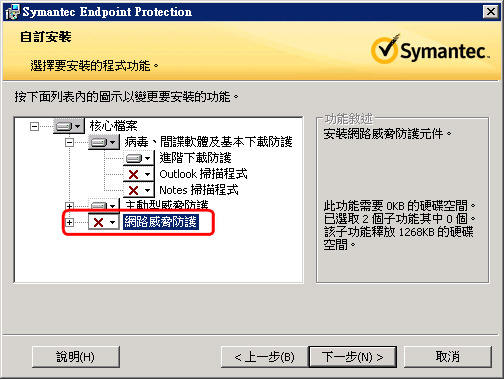504x380 pixels.
Task: Collapse the 核心檔案 tree node
Action: point(34,126)
